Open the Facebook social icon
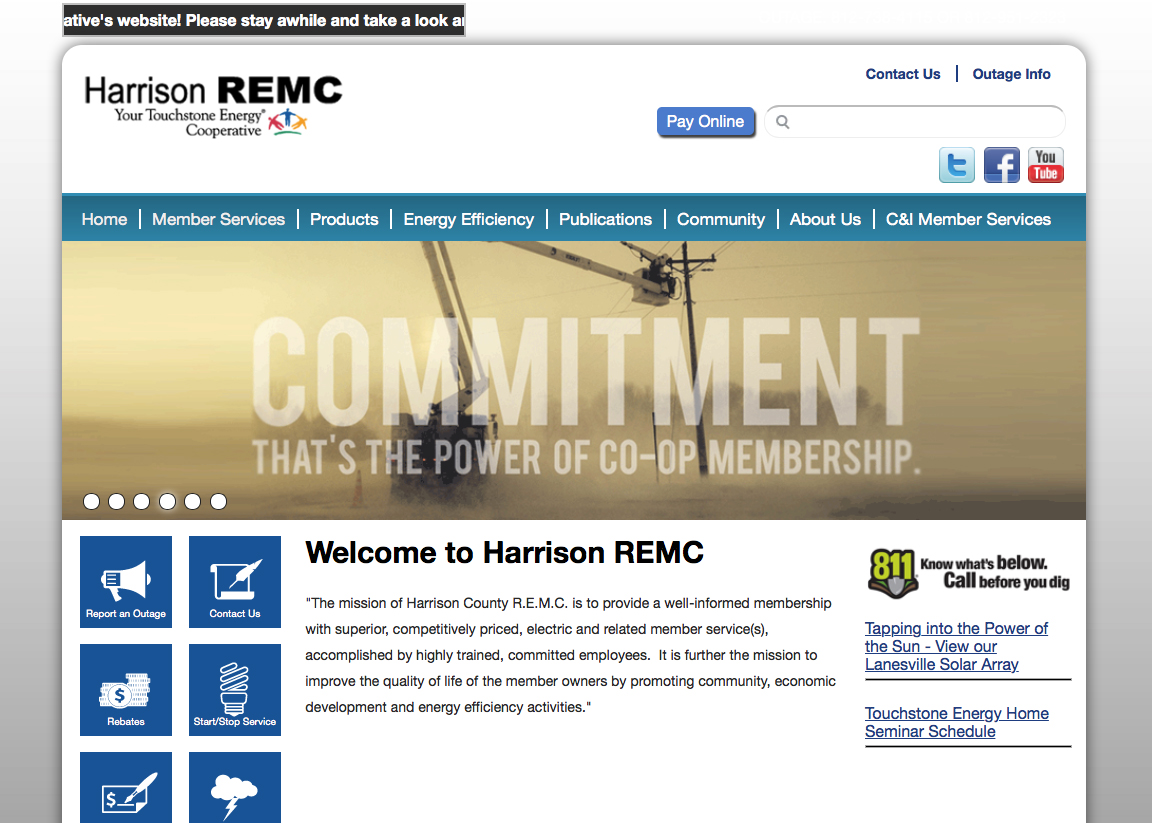 tap(1001, 165)
